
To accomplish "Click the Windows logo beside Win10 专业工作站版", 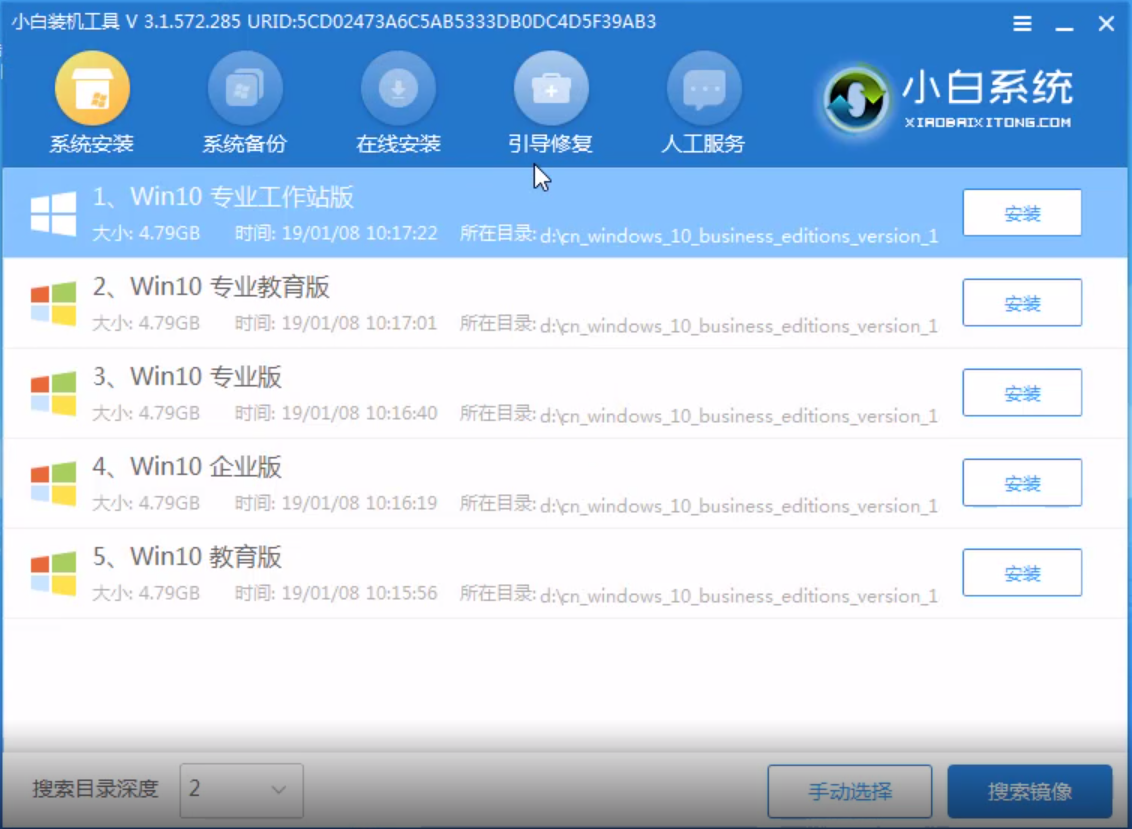I will tap(55, 210).
